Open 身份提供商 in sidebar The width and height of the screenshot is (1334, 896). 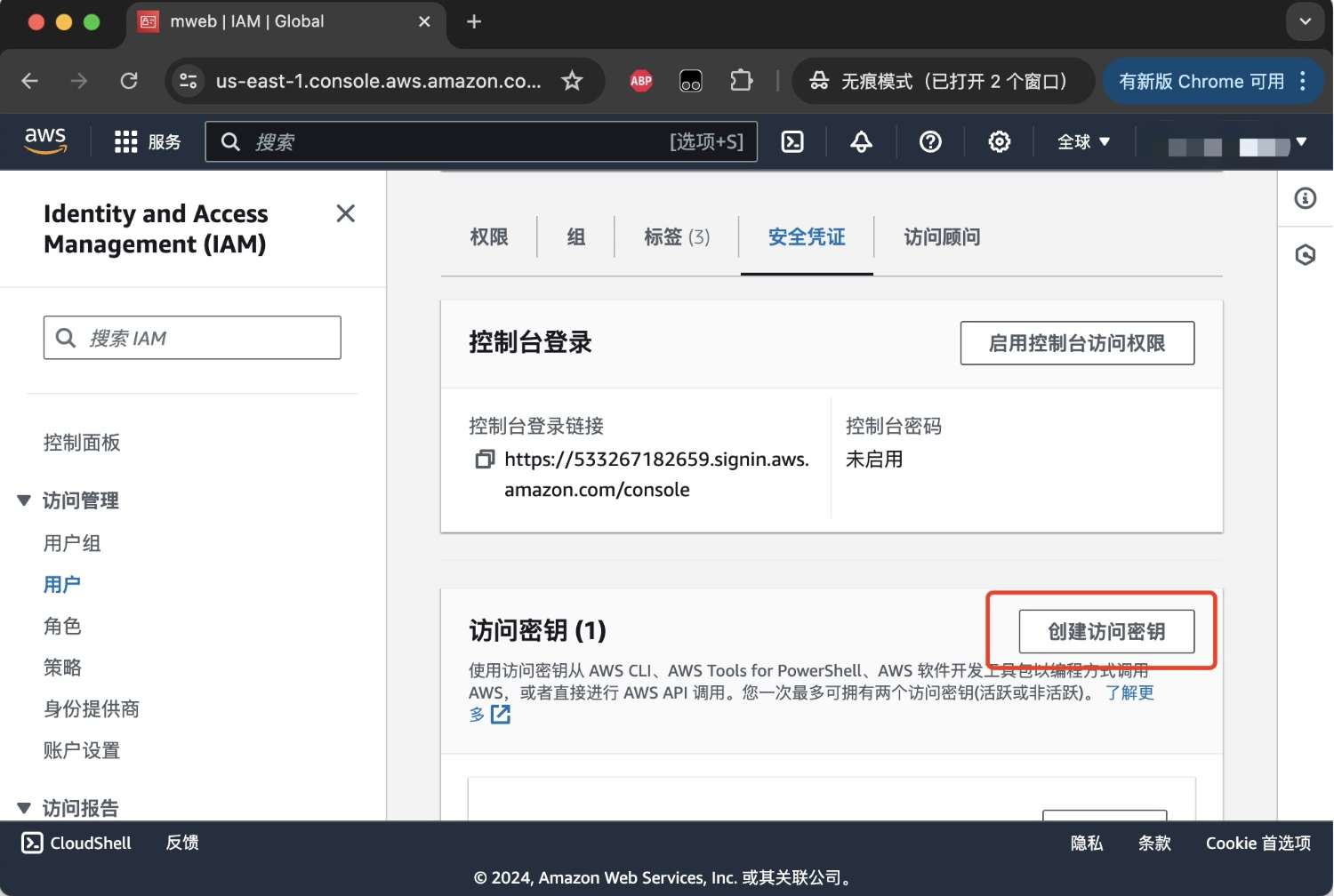(x=92, y=708)
